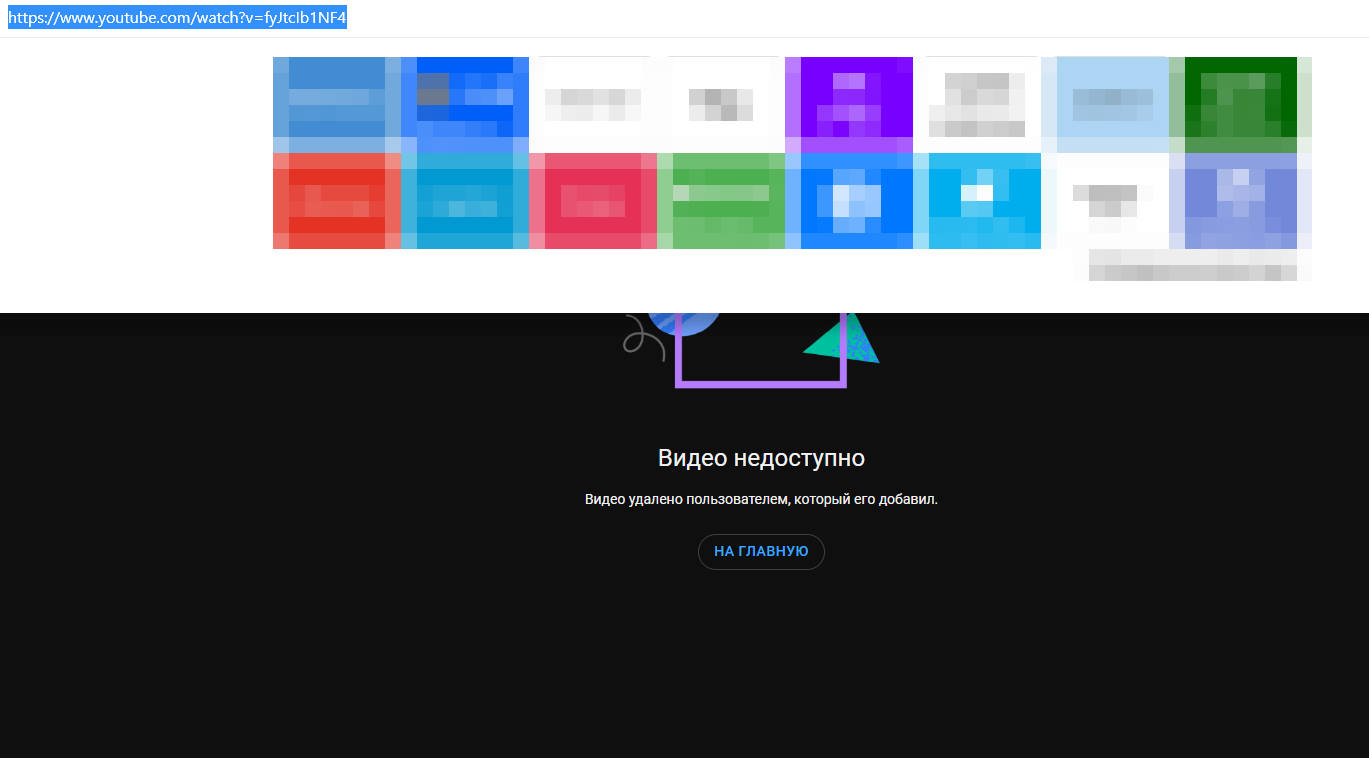The height and width of the screenshot is (758, 1369).
Task: Click the steel blue tile in the top row
Action: click(x=336, y=104)
